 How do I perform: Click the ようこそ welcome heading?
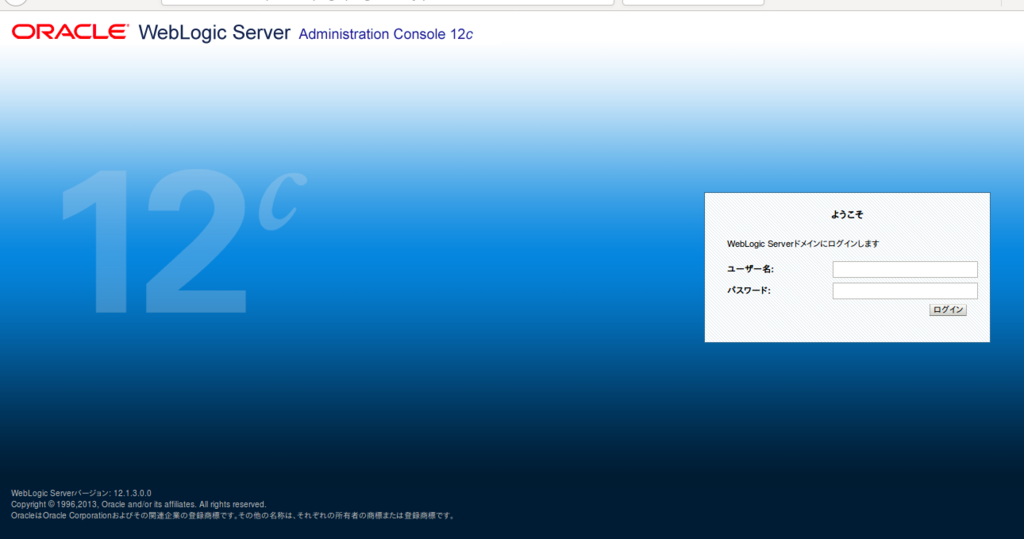click(x=847, y=214)
